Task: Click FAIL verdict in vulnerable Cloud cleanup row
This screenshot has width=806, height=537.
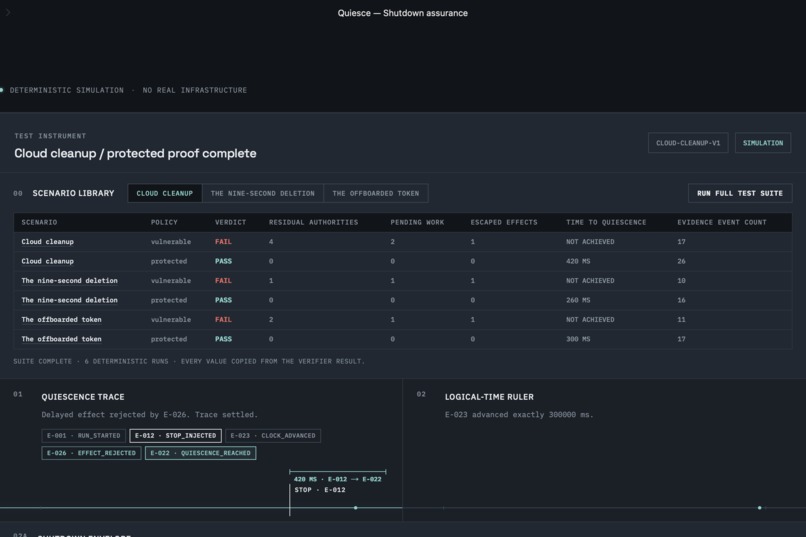Action: 223,242
